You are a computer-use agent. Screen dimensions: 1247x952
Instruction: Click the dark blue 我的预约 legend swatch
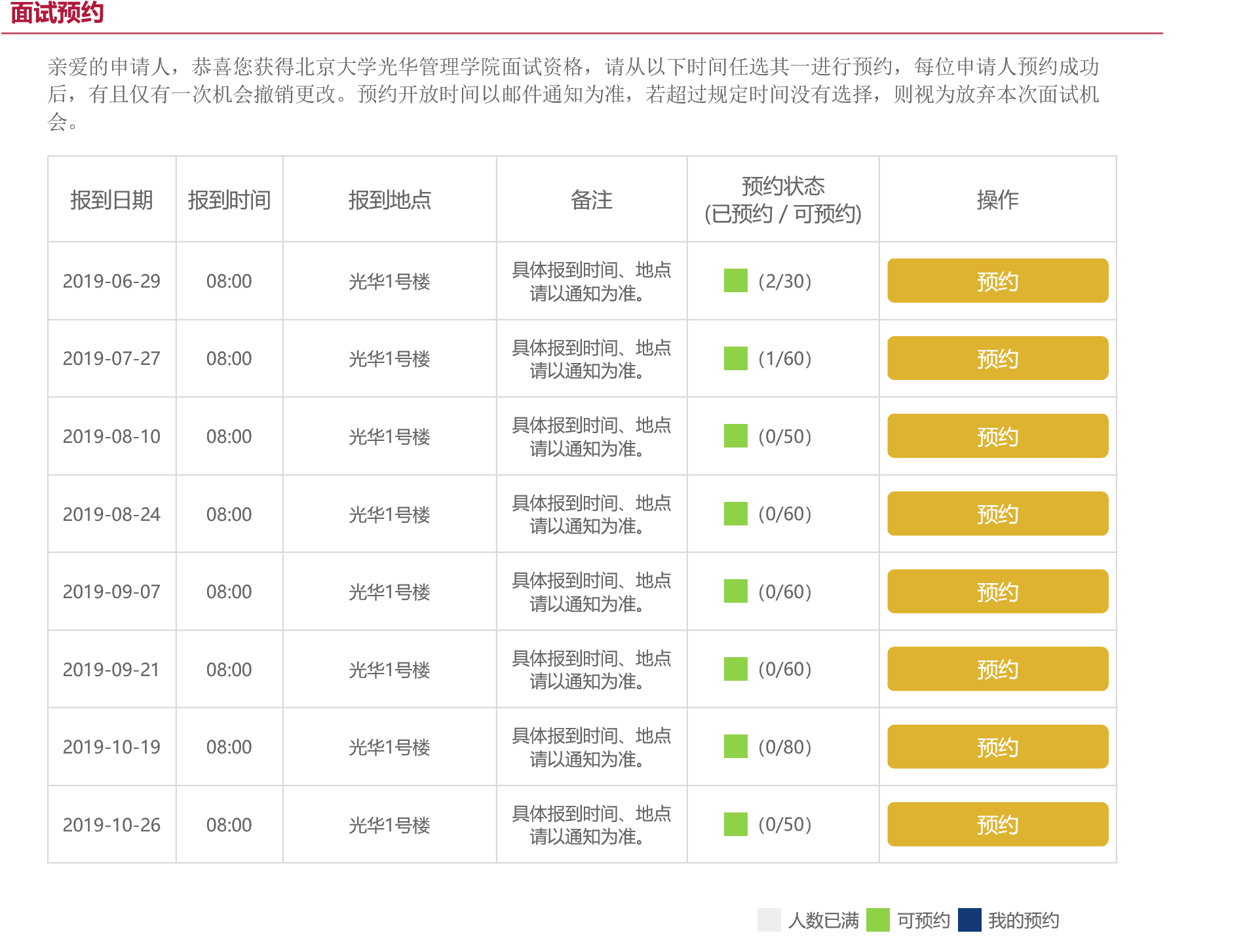click(969, 919)
